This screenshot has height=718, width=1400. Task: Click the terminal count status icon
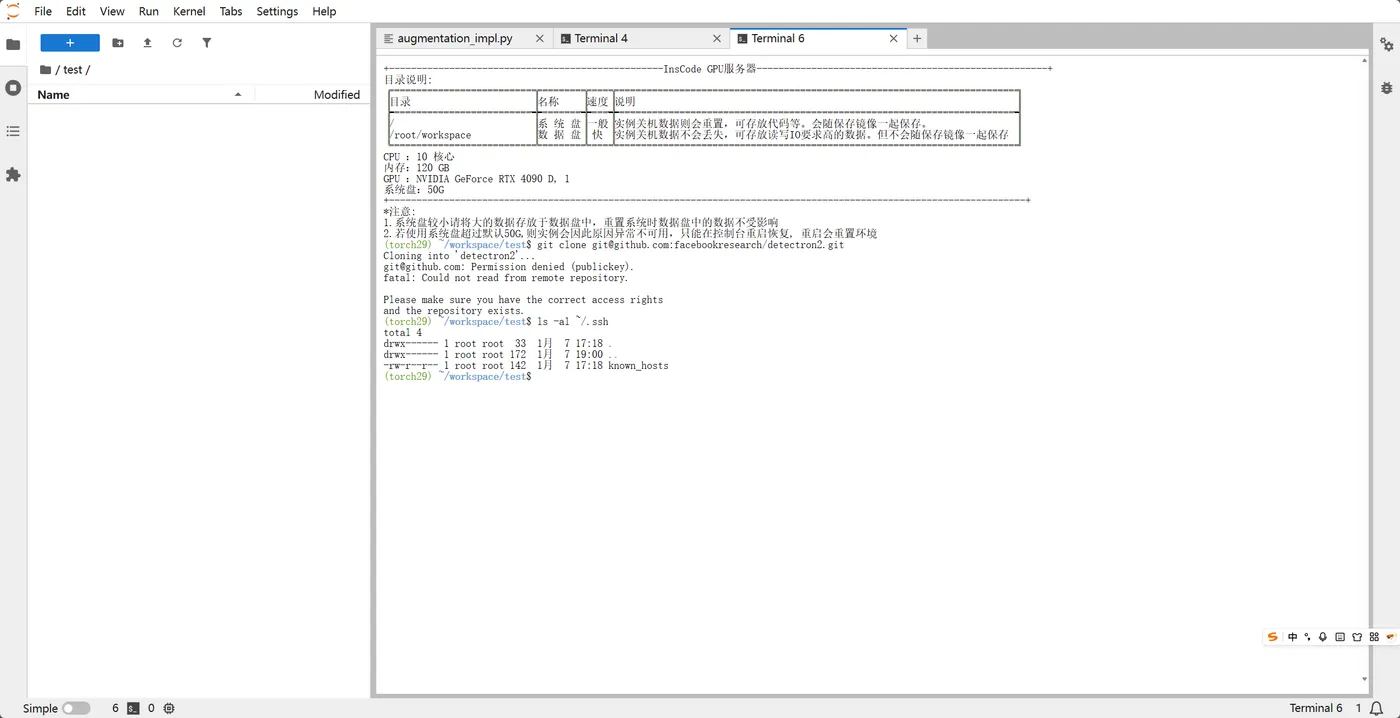pos(133,708)
